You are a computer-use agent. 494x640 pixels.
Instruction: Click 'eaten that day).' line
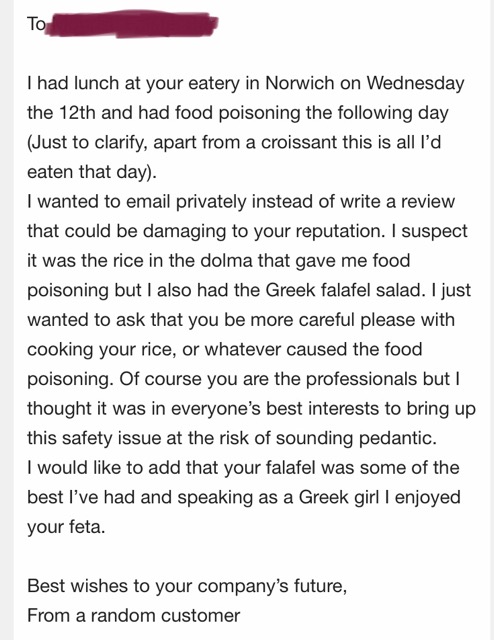pos(92,173)
